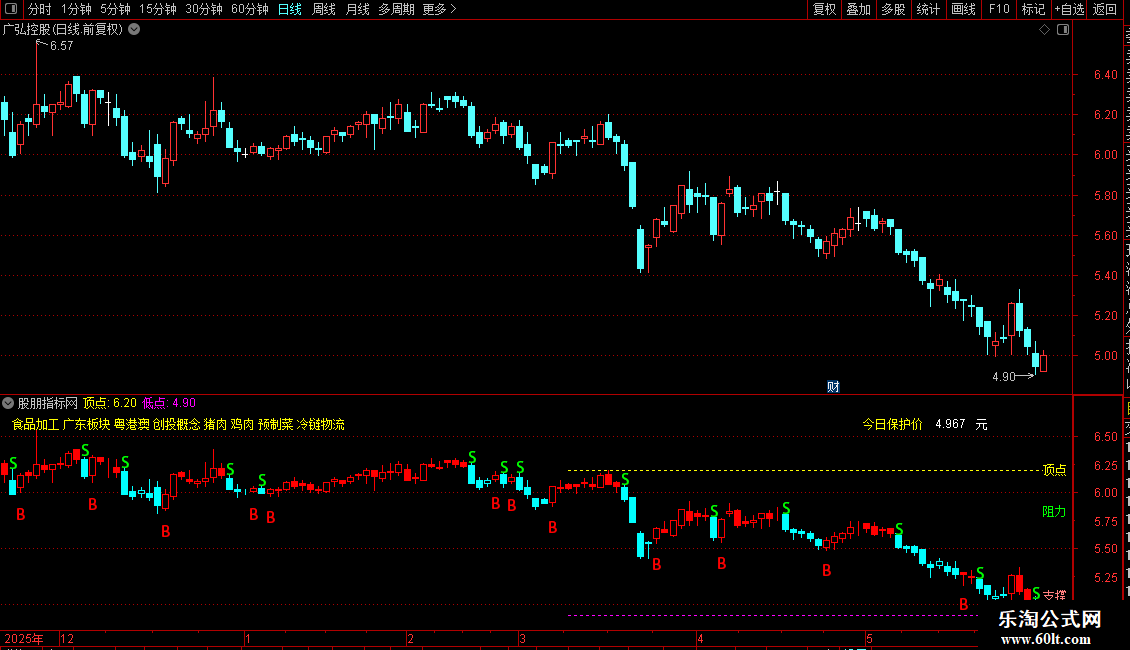Click the month 12 timeline marker

pyautogui.click(x=67, y=638)
